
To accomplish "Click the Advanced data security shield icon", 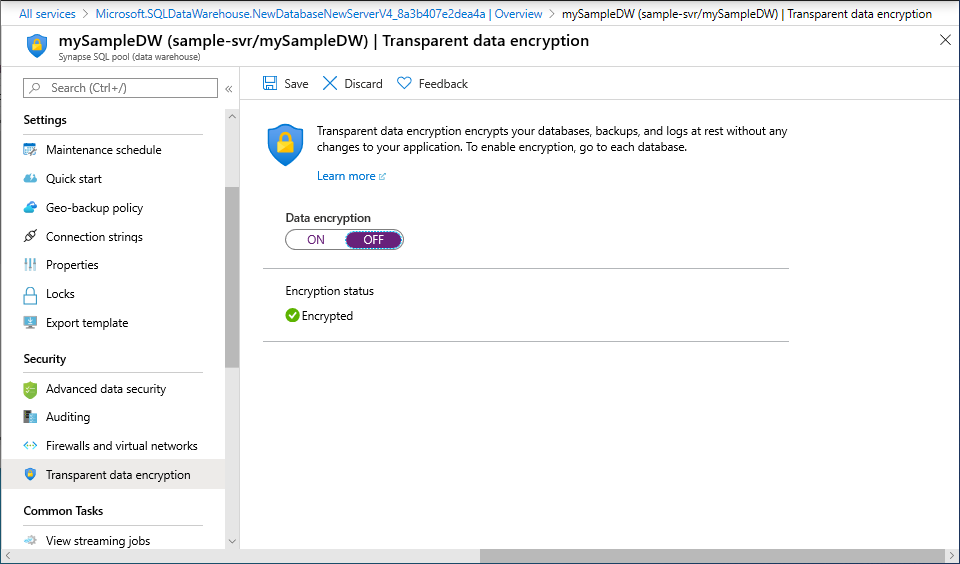I will 30,389.
